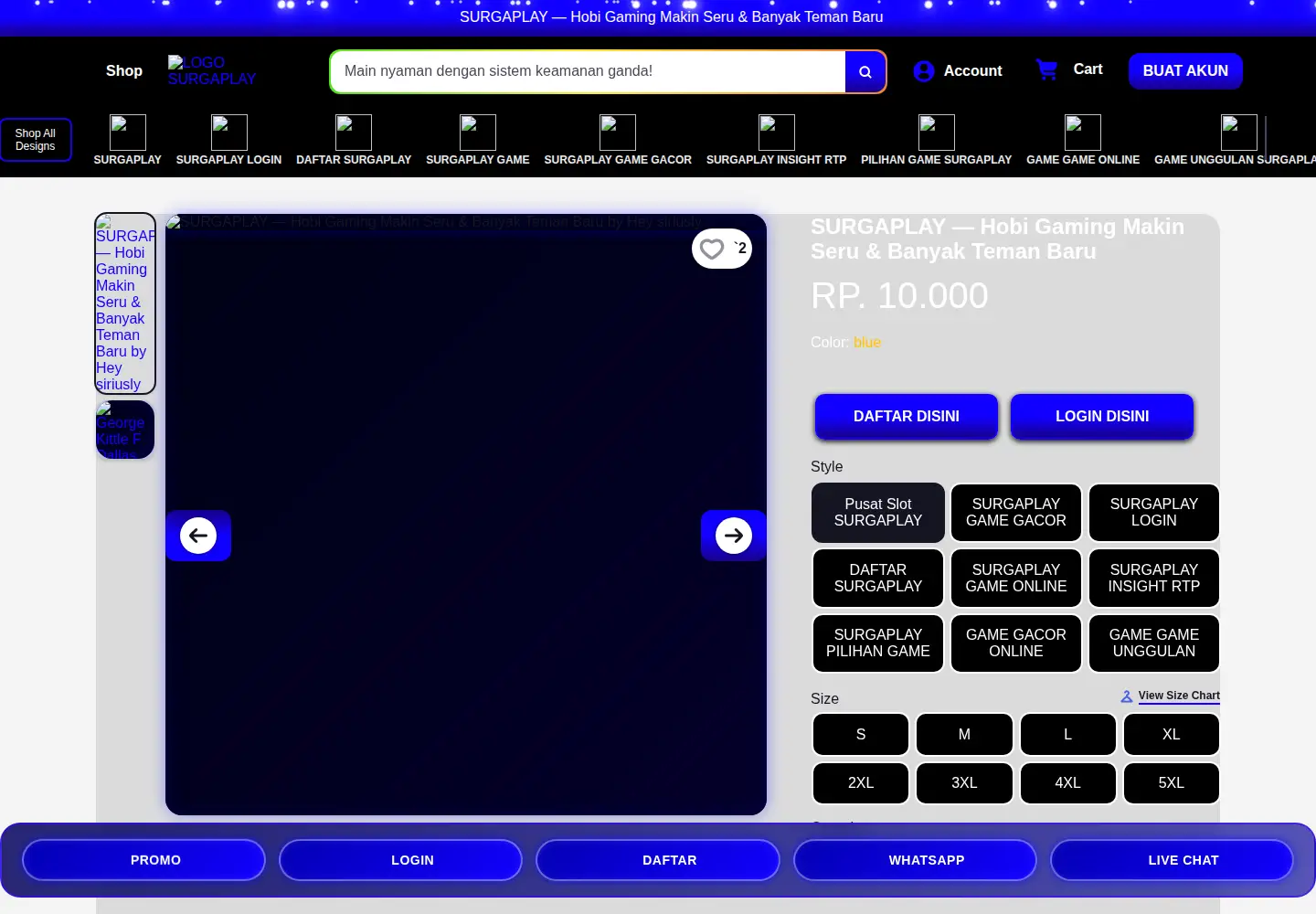Open SURGAPLAY GAME GACOR nav label
The width and height of the screenshot is (1316, 914).
[x=618, y=160]
